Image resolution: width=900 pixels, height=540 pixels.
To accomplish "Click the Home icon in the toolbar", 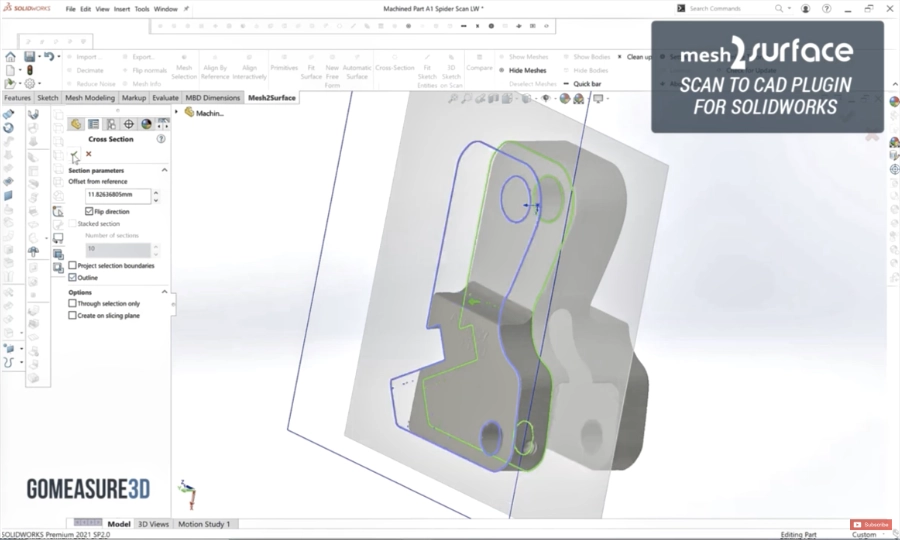I will (x=10, y=57).
